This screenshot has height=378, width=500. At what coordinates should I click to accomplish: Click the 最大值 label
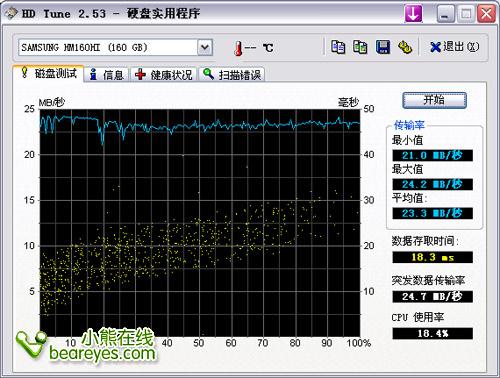407,169
